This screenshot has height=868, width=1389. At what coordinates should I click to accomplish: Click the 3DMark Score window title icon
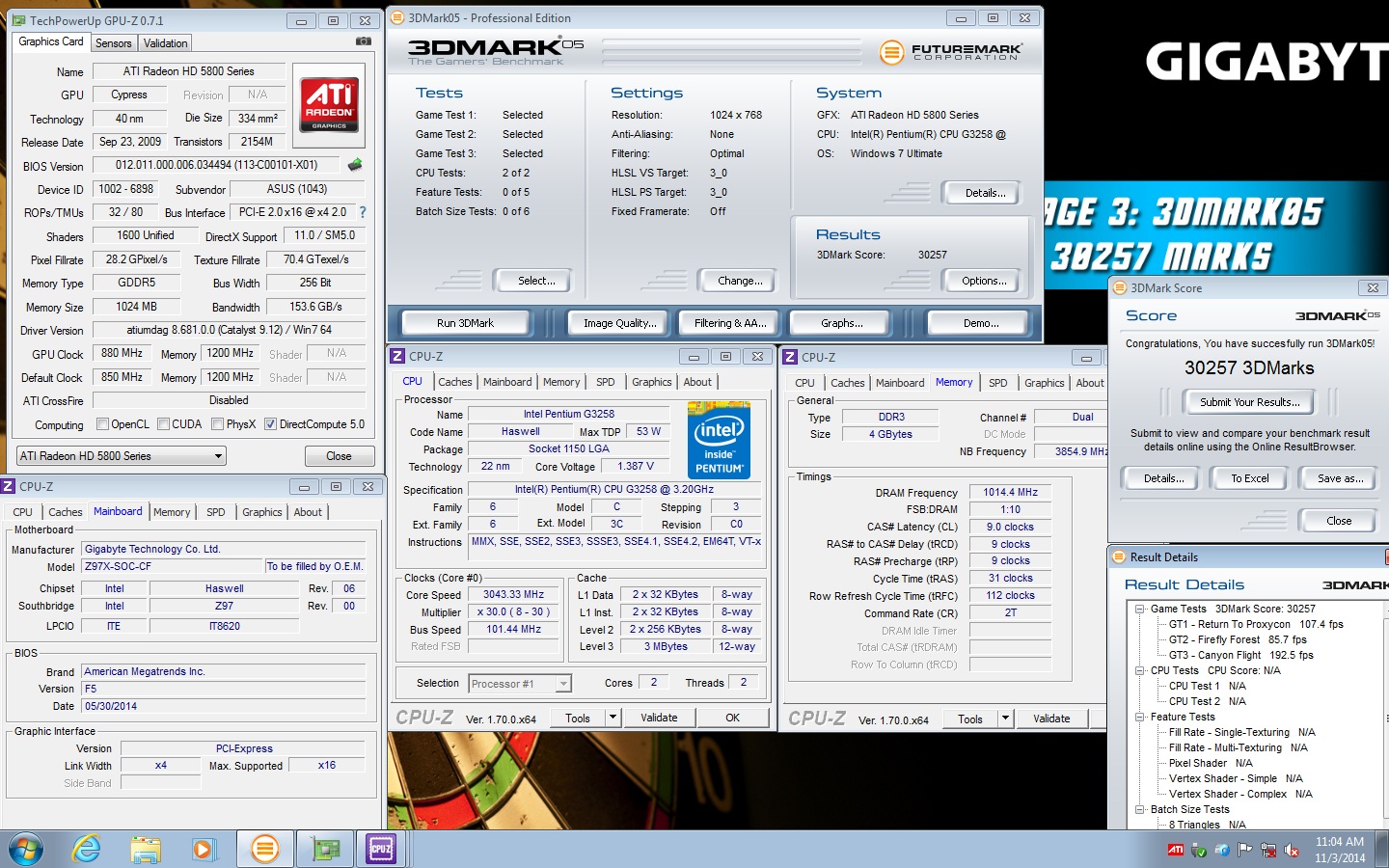tap(1120, 287)
